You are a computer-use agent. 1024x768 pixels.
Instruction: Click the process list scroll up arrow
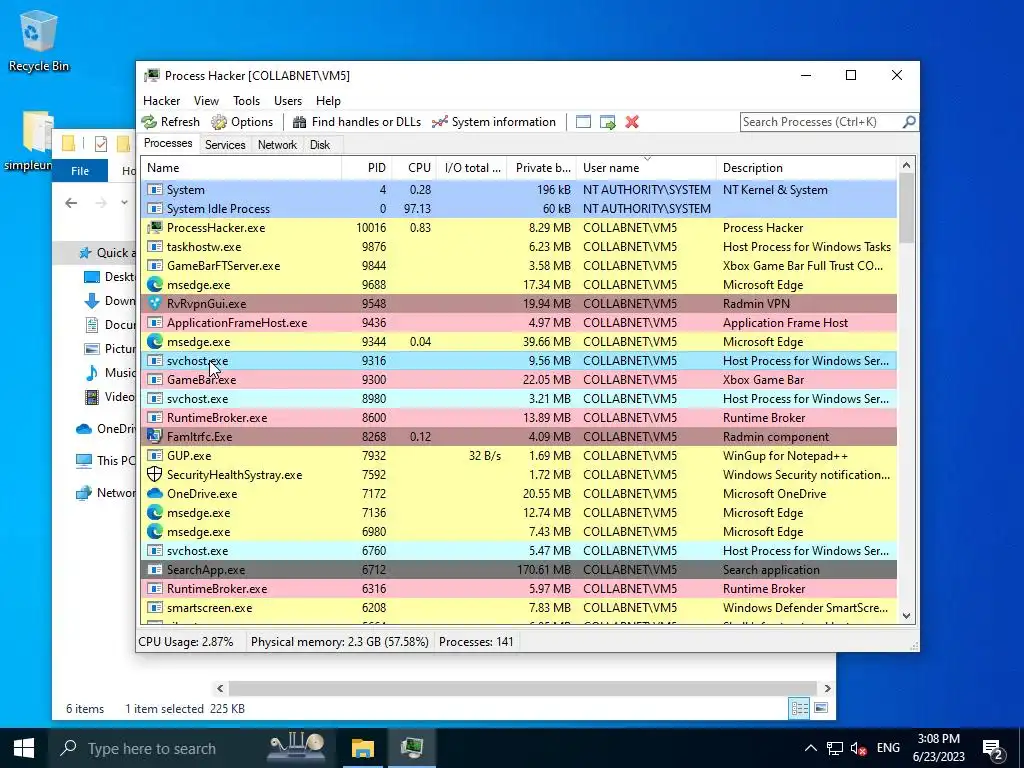(x=906, y=165)
